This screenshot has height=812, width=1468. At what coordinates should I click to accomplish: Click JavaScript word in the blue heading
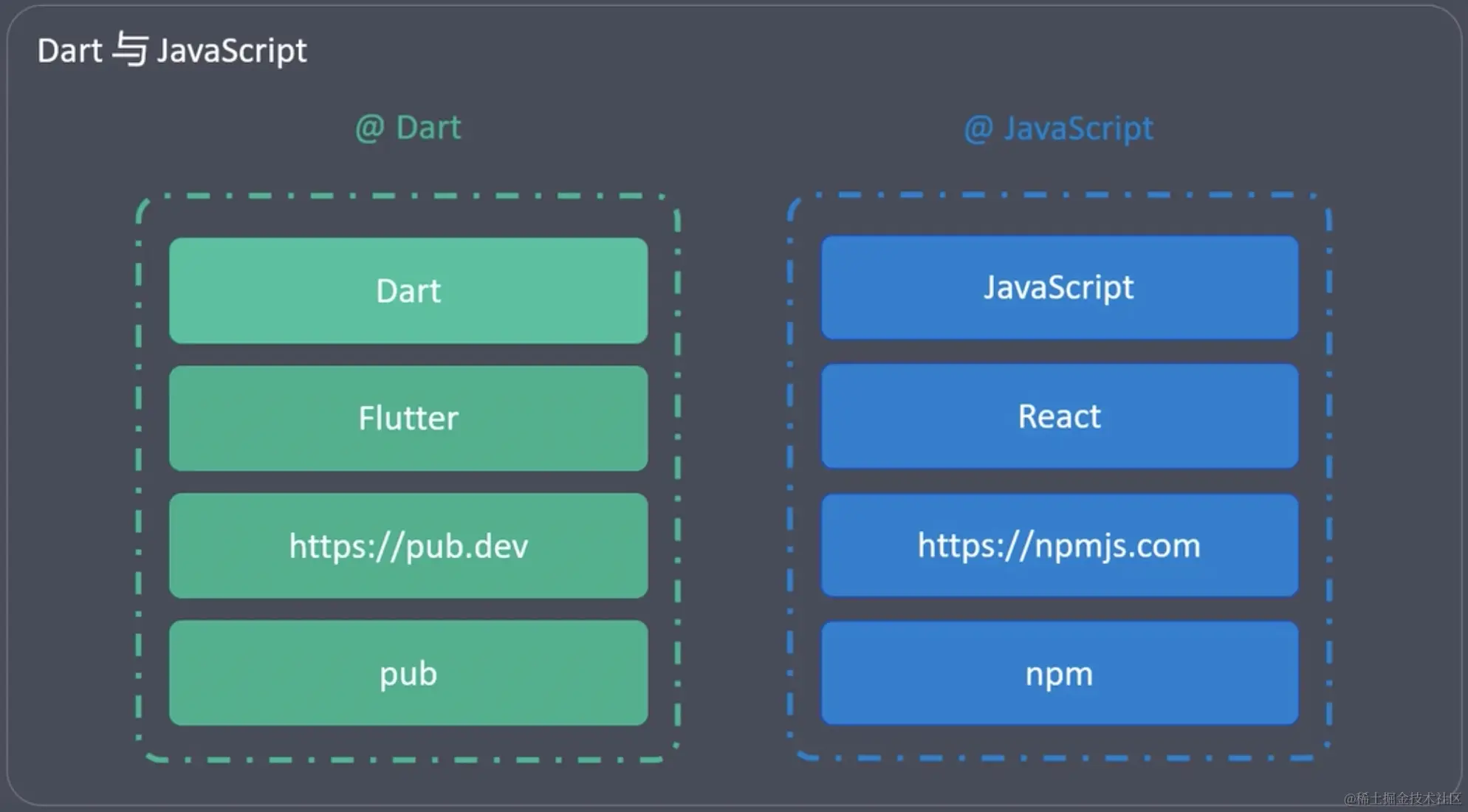click(x=1078, y=128)
